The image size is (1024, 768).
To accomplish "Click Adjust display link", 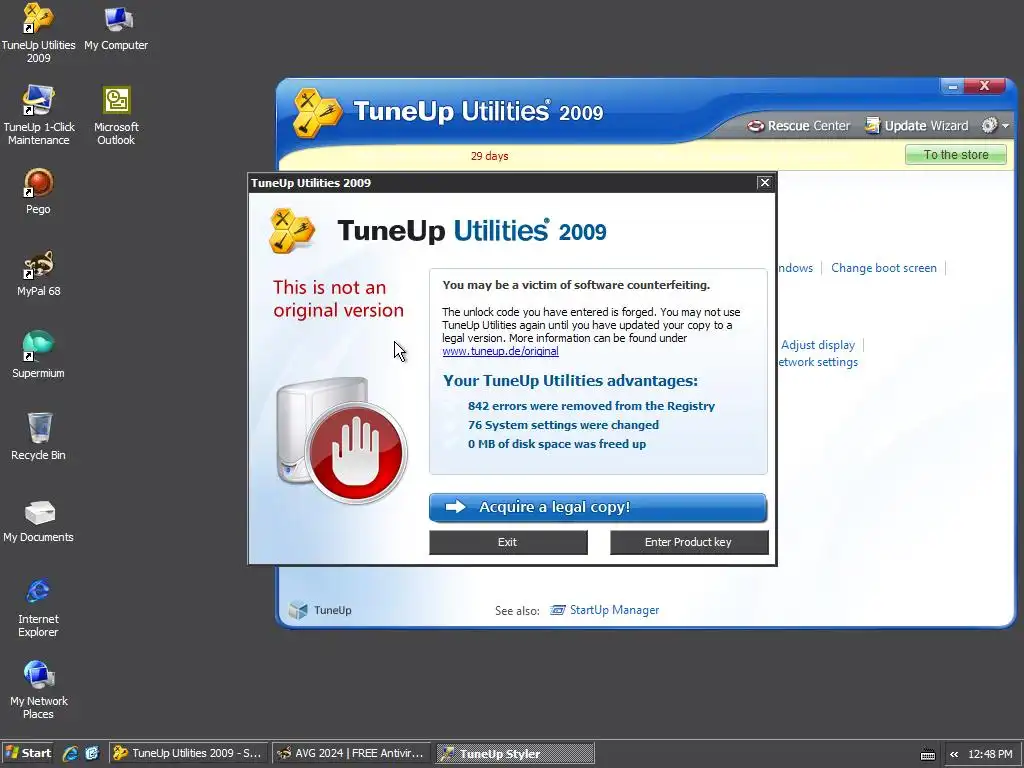I will pyautogui.click(x=818, y=345).
